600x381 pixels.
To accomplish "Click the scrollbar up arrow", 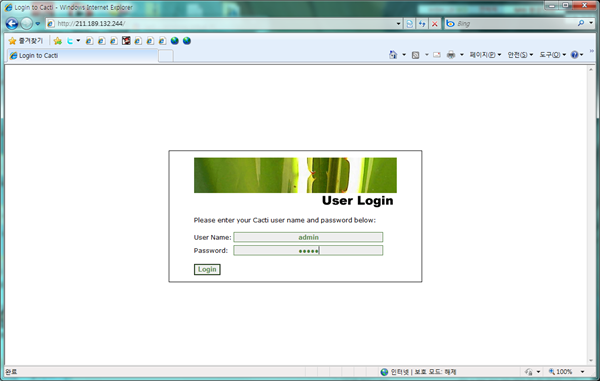I will (x=591, y=70).
